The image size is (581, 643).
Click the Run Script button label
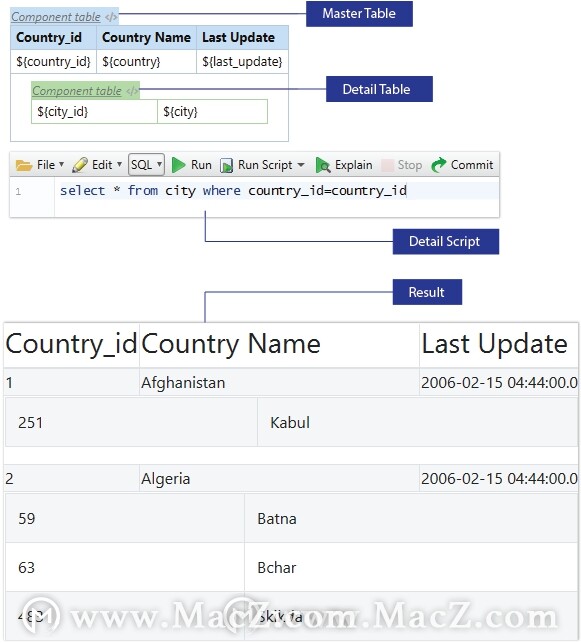(x=265, y=165)
